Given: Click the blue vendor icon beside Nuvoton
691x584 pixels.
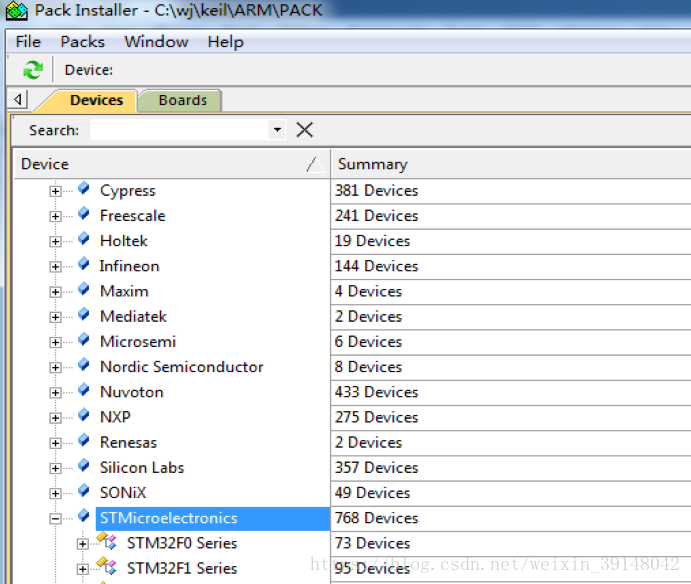Looking at the screenshot, I should [x=84, y=390].
